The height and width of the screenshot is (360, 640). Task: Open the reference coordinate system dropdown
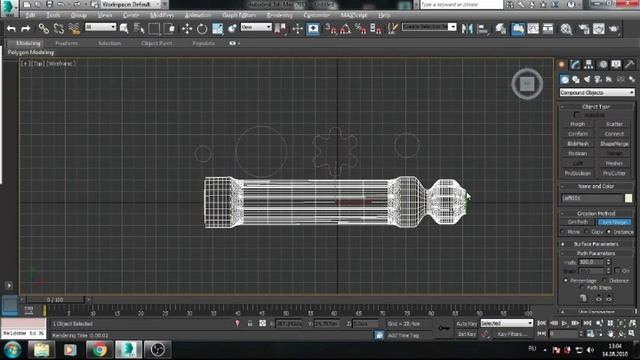coord(256,27)
